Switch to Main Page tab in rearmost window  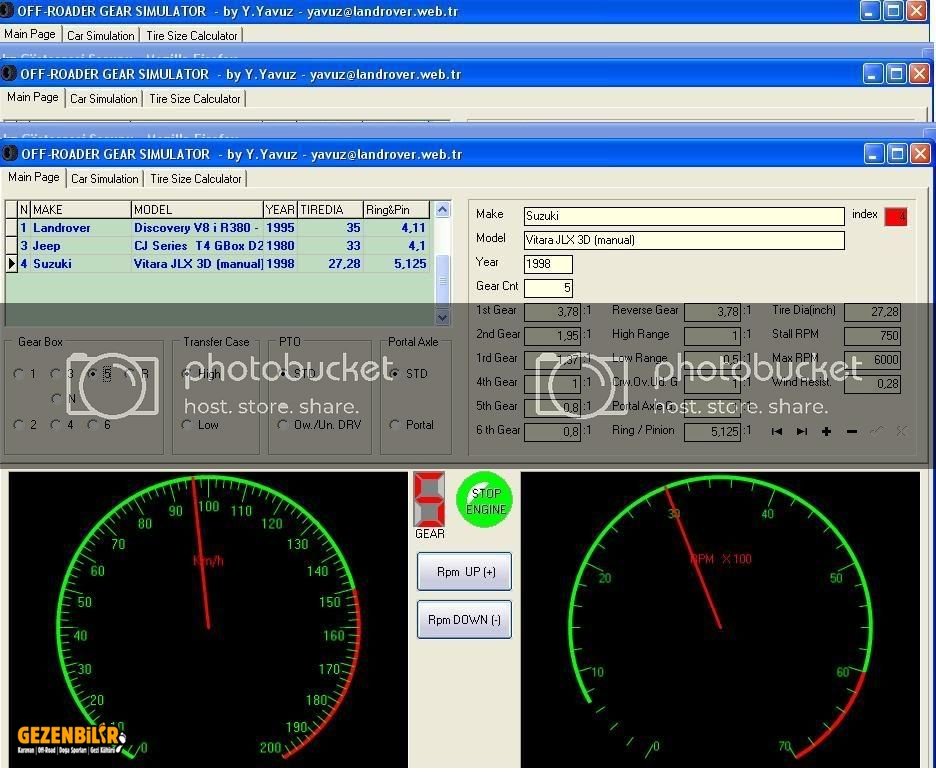point(30,33)
